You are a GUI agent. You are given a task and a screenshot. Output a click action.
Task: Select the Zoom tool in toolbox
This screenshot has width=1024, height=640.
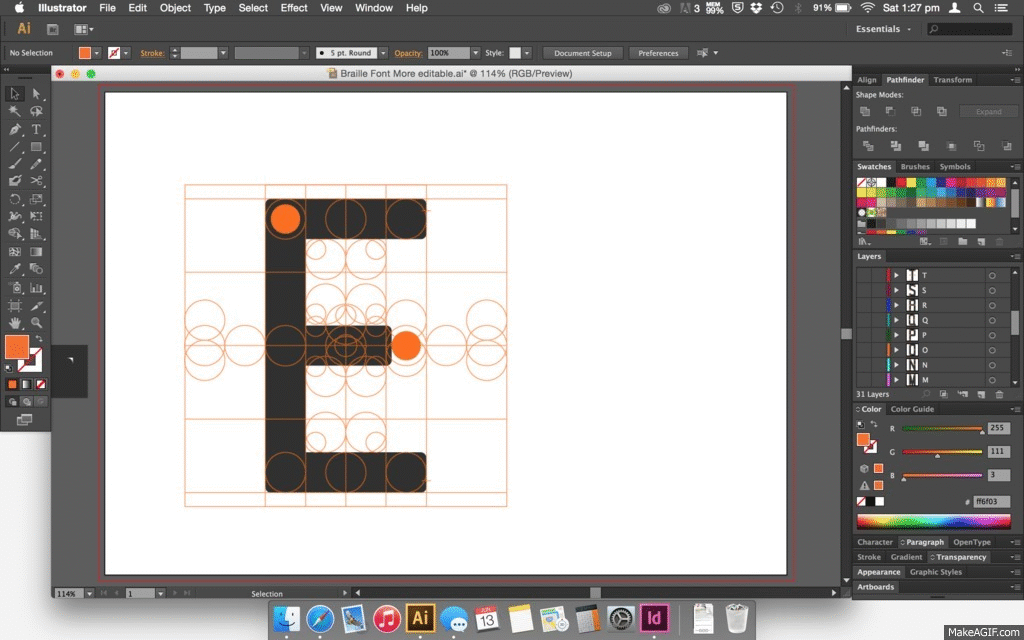pyautogui.click(x=37, y=323)
